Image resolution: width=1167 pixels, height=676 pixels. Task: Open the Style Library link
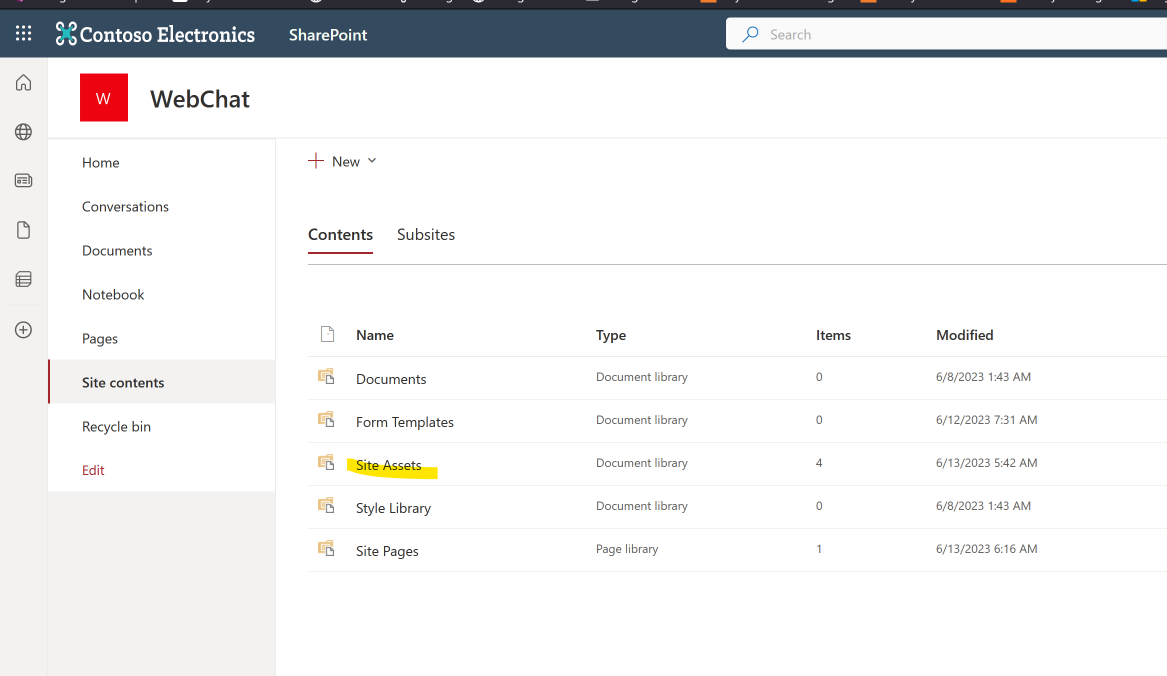(393, 508)
